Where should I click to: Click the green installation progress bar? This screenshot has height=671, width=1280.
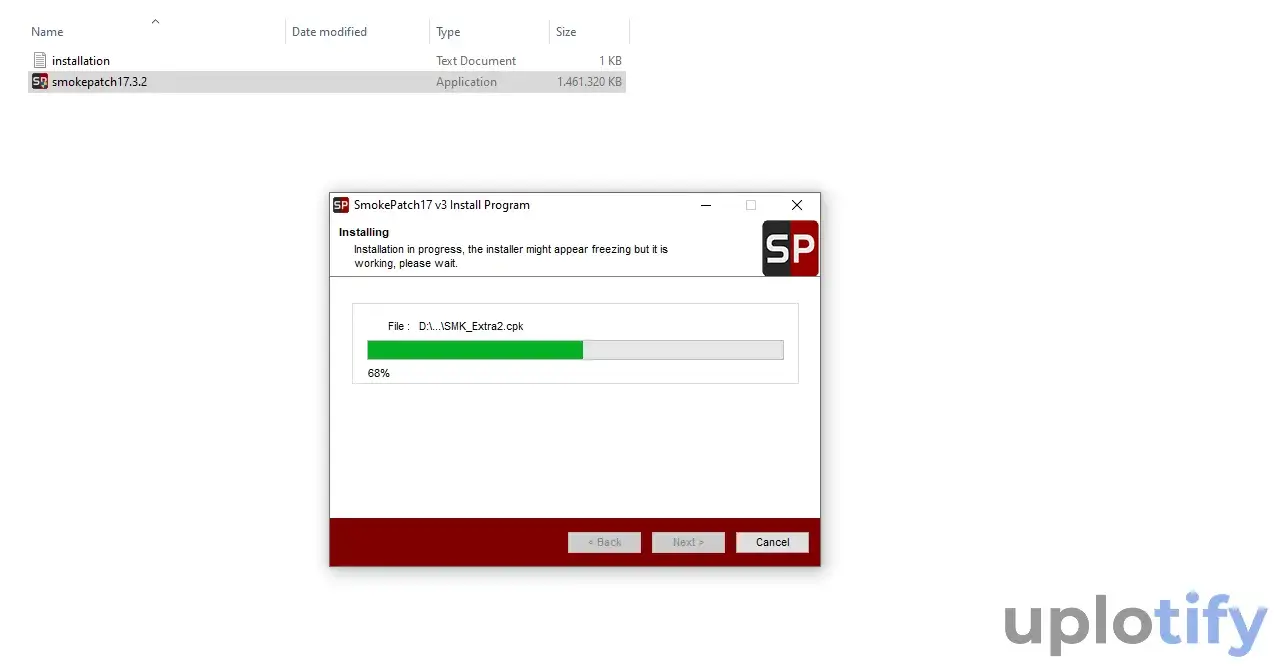(575, 350)
